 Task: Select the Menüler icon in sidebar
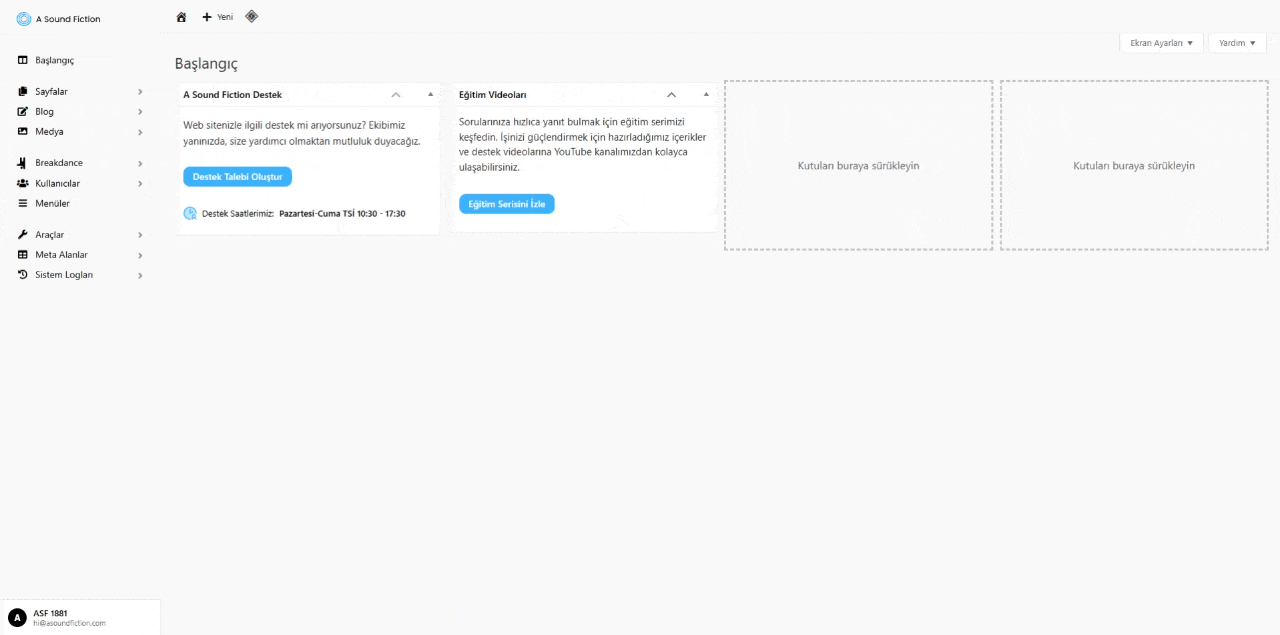[x=22, y=203]
